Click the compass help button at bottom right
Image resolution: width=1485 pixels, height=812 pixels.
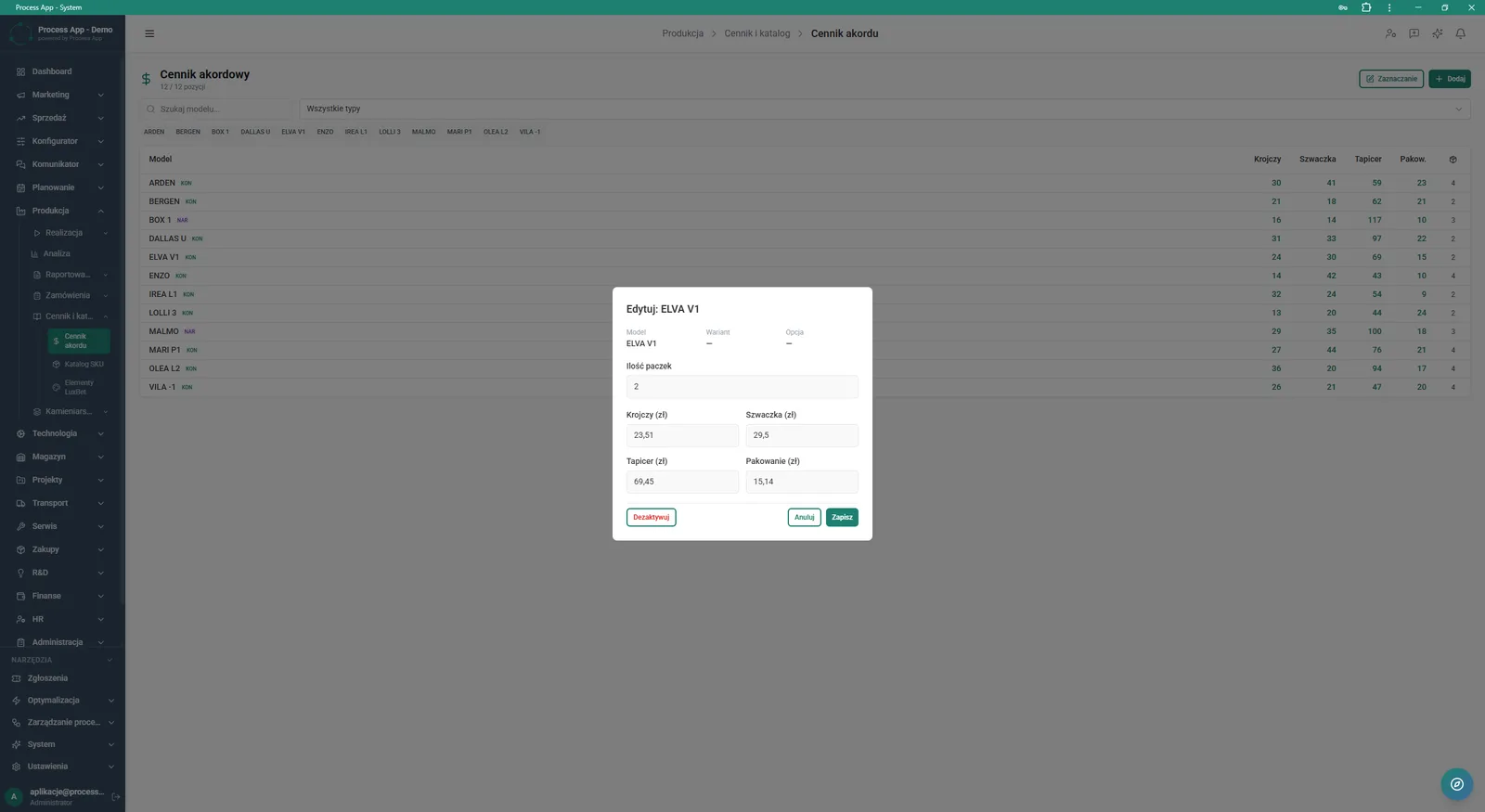(x=1457, y=784)
